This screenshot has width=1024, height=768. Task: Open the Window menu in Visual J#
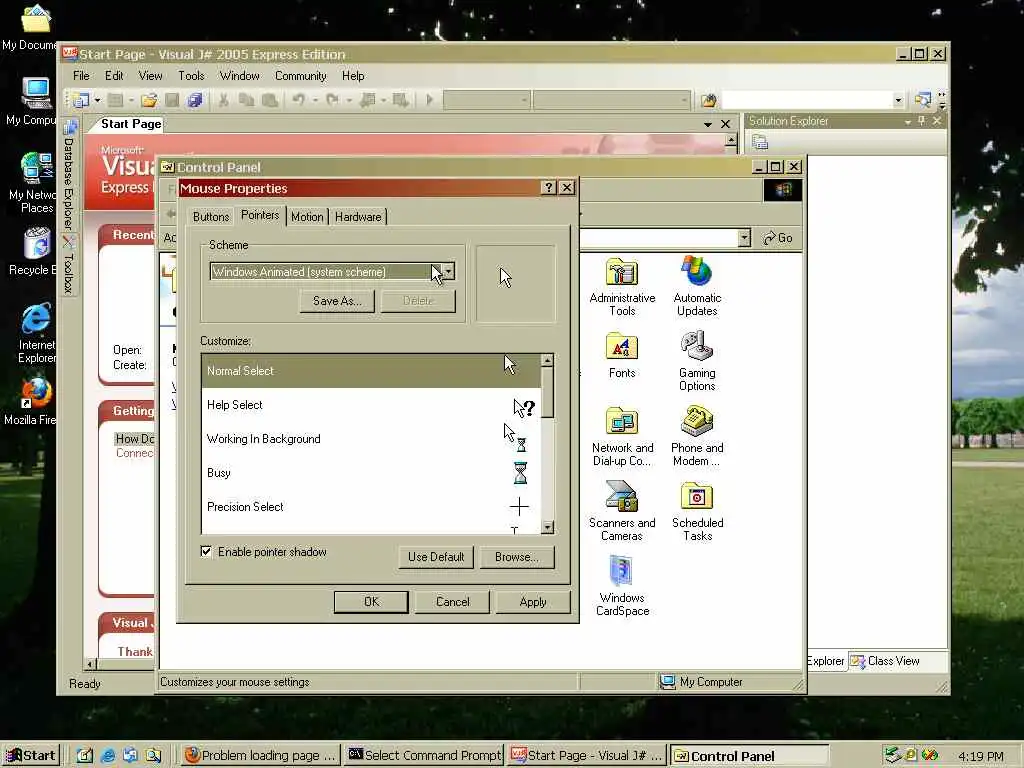tap(239, 76)
